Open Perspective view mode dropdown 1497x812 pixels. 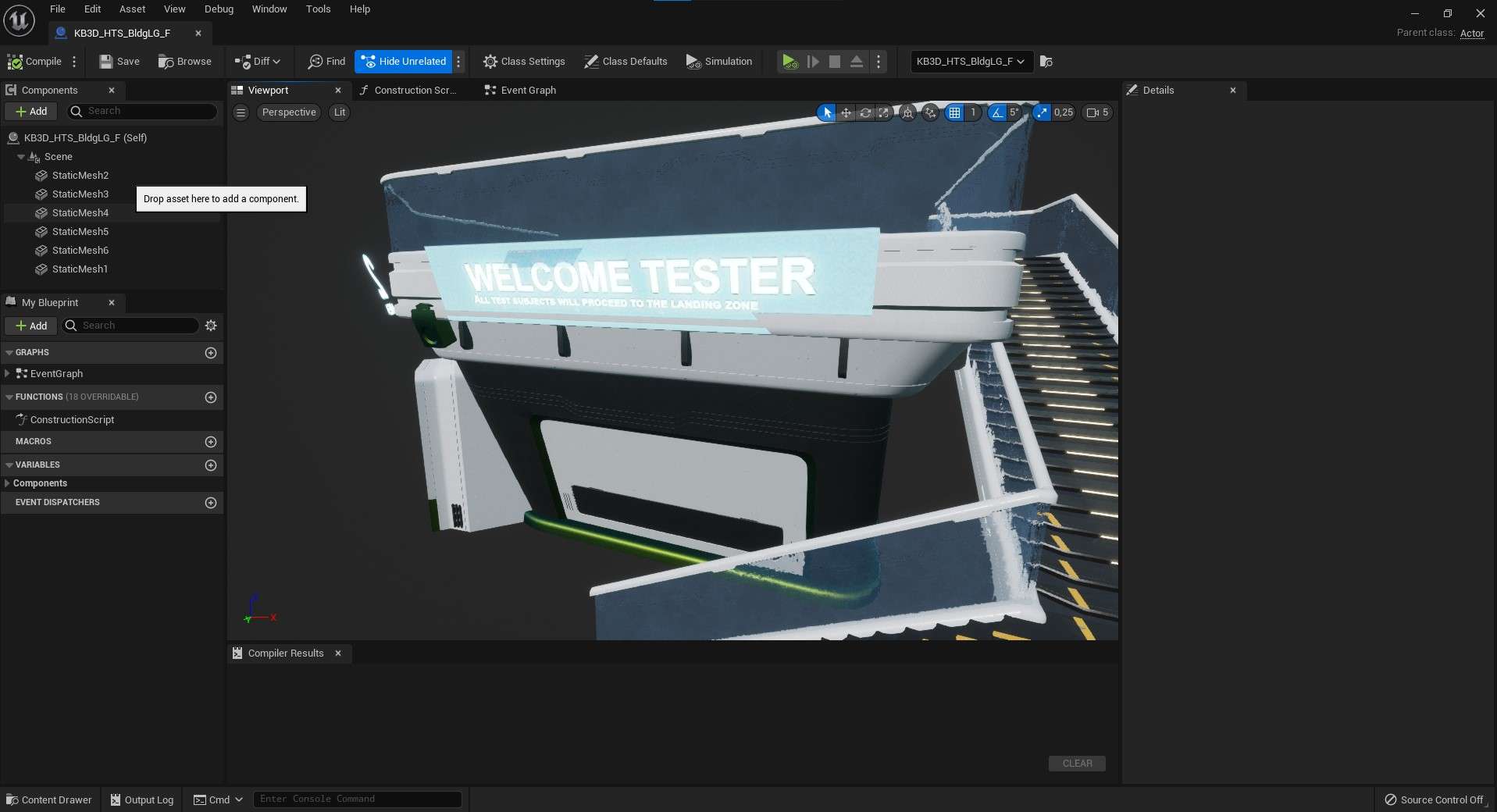pos(288,112)
